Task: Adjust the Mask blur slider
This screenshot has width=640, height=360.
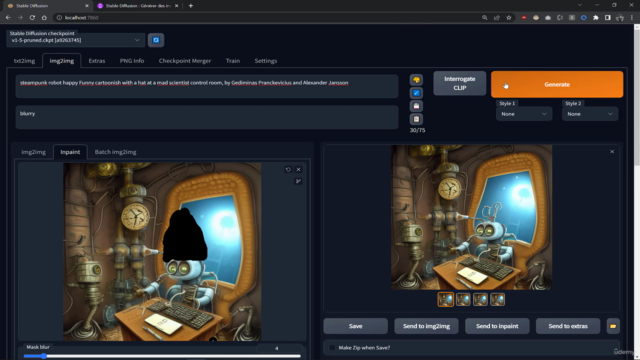Action: [x=162, y=356]
